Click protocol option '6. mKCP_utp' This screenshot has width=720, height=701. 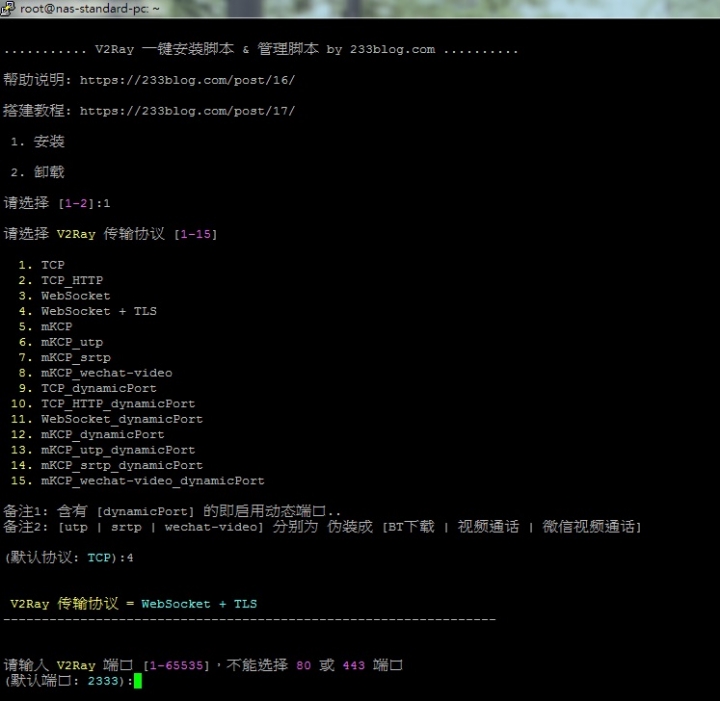click(61, 342)
